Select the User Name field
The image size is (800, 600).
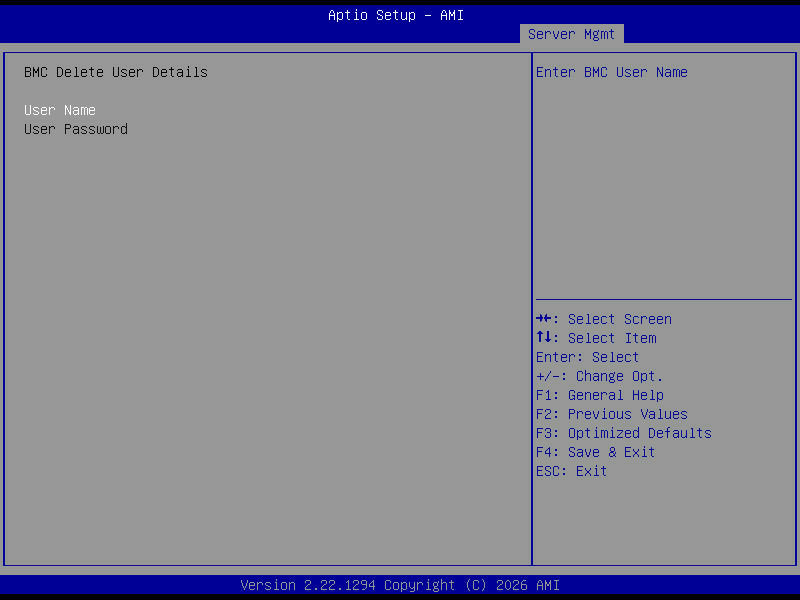[60, 110]
